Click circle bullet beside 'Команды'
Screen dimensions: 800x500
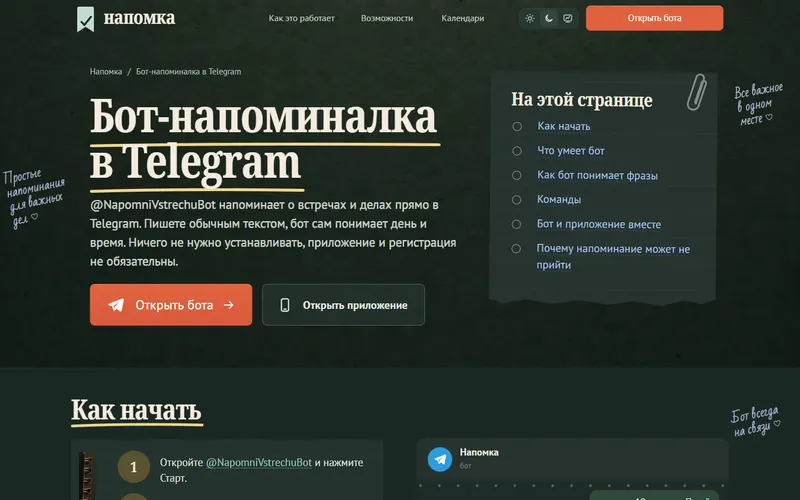click(x=516, y=199)
